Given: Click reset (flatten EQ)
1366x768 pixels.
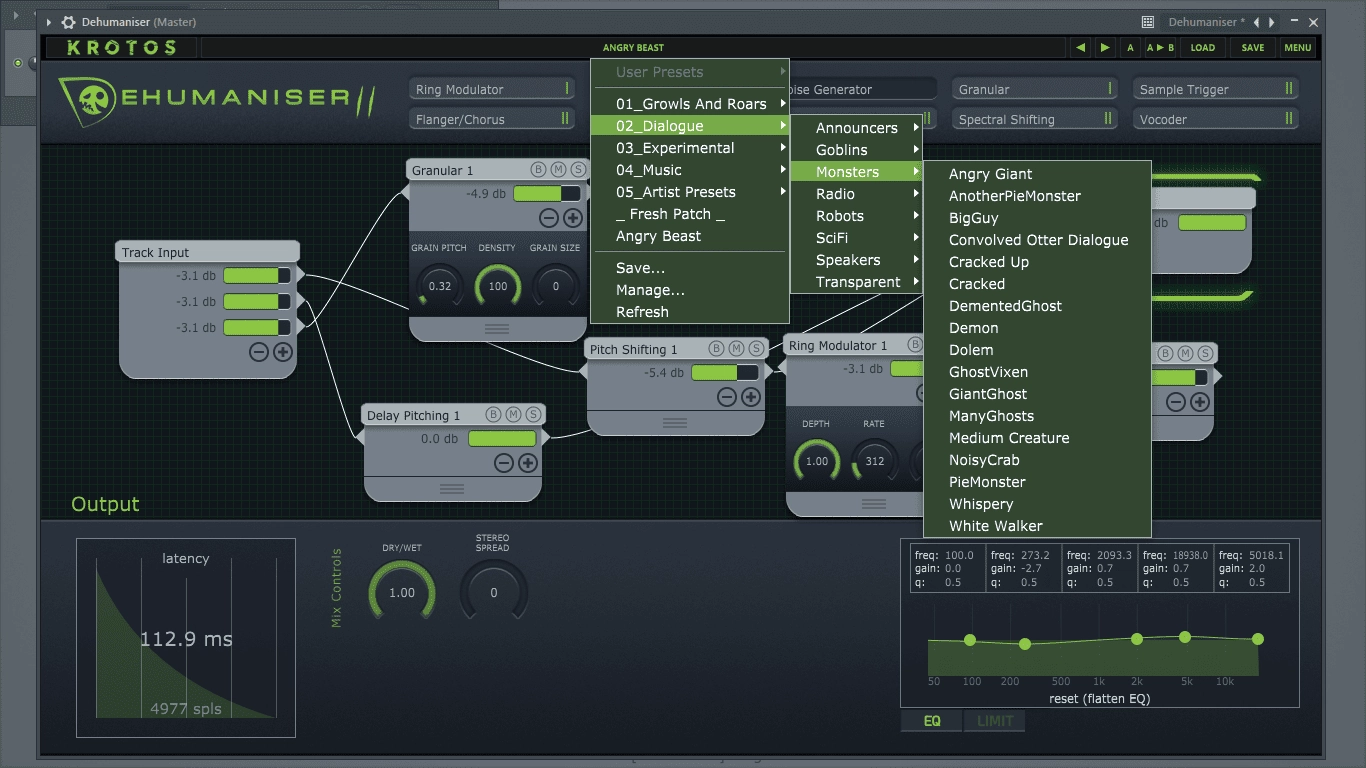Looking at the screenshot, I should [x=1099, y=699].
